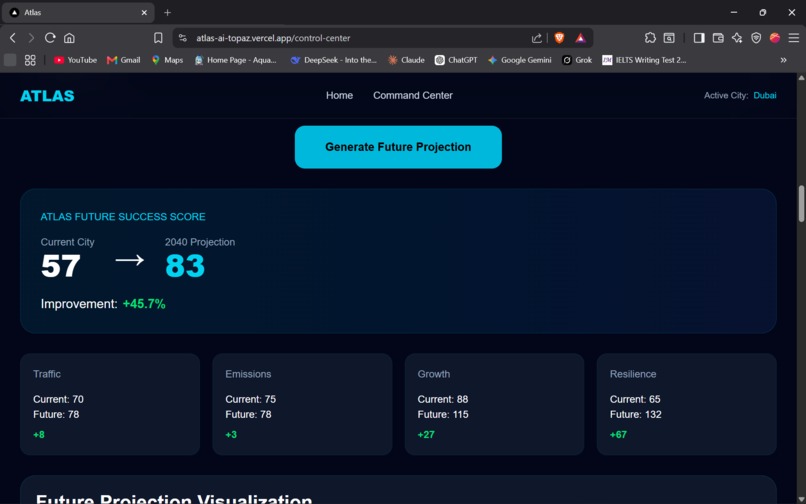
Task: Click the Resilience +67 change value
Action: (x=618, y=435)
